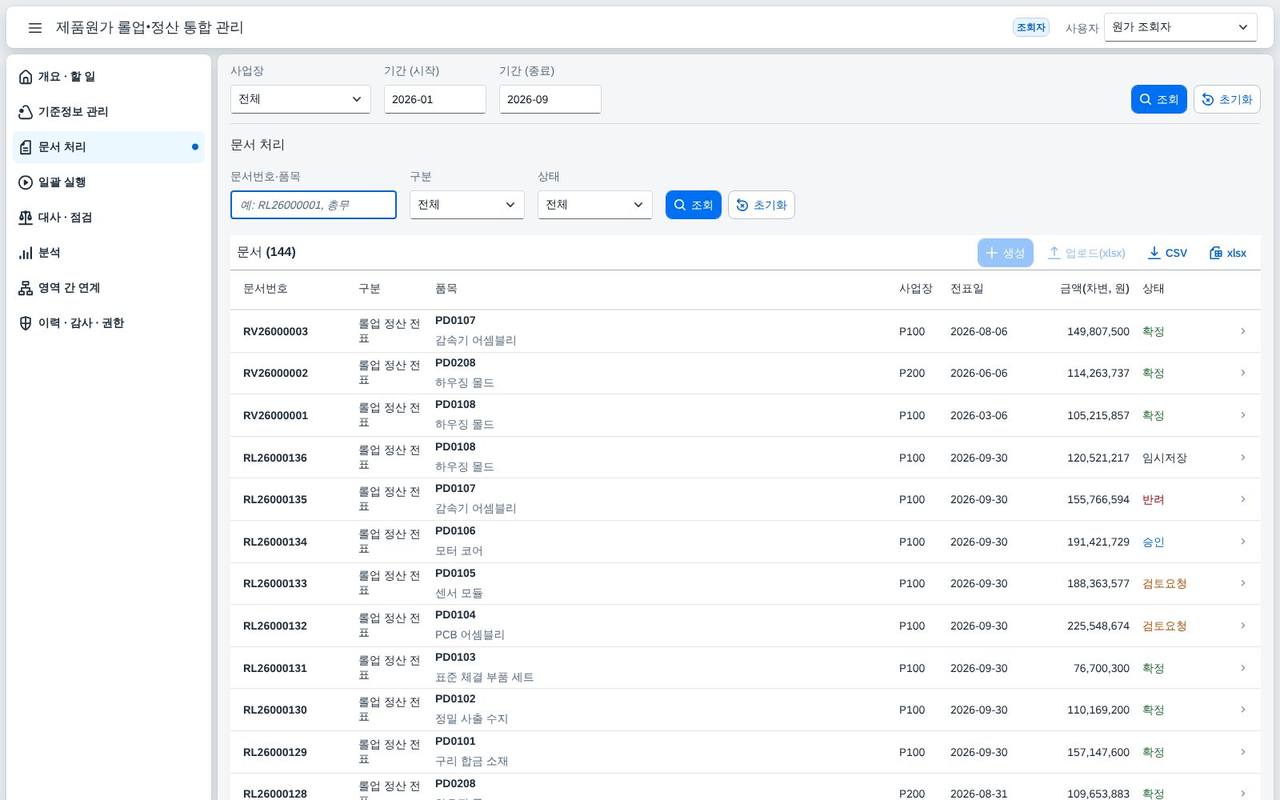The image size is (1280, 800).
Task: Click document number RV26000002
Action: click(x=275, y=373)
